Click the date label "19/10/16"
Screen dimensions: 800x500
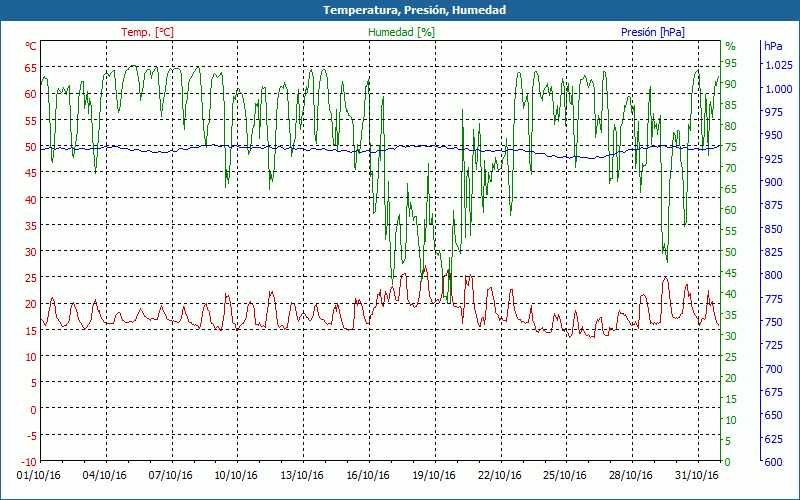[434, 476]
